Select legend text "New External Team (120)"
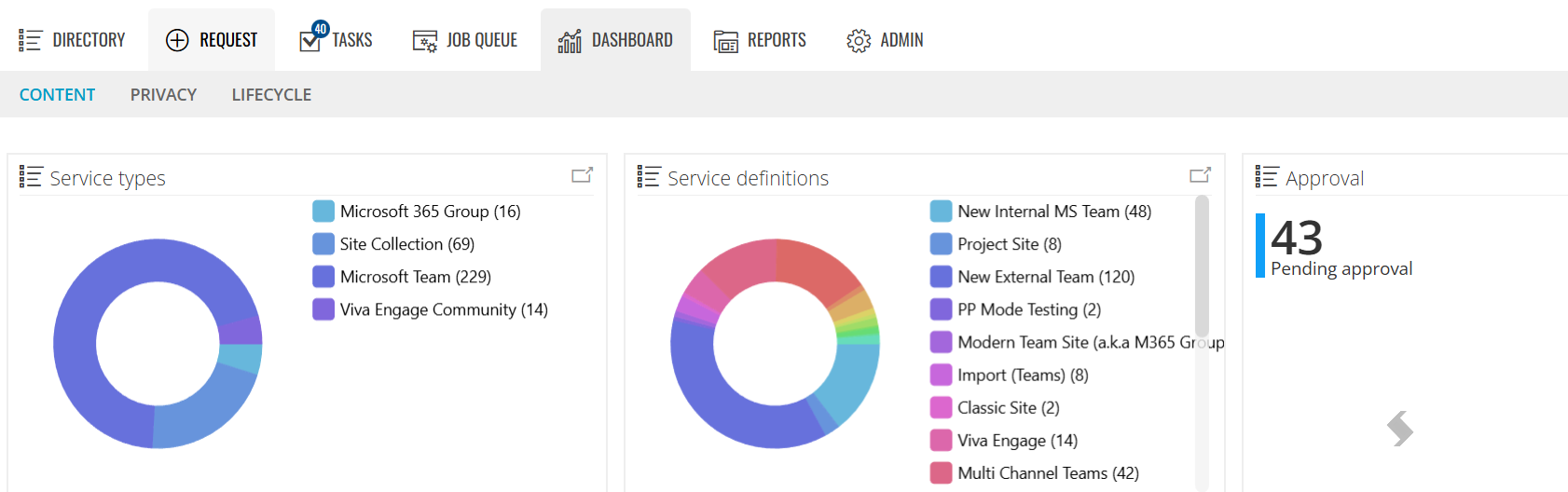The height and width of the screenshot is (492, 1568). tap(1046, 277)
